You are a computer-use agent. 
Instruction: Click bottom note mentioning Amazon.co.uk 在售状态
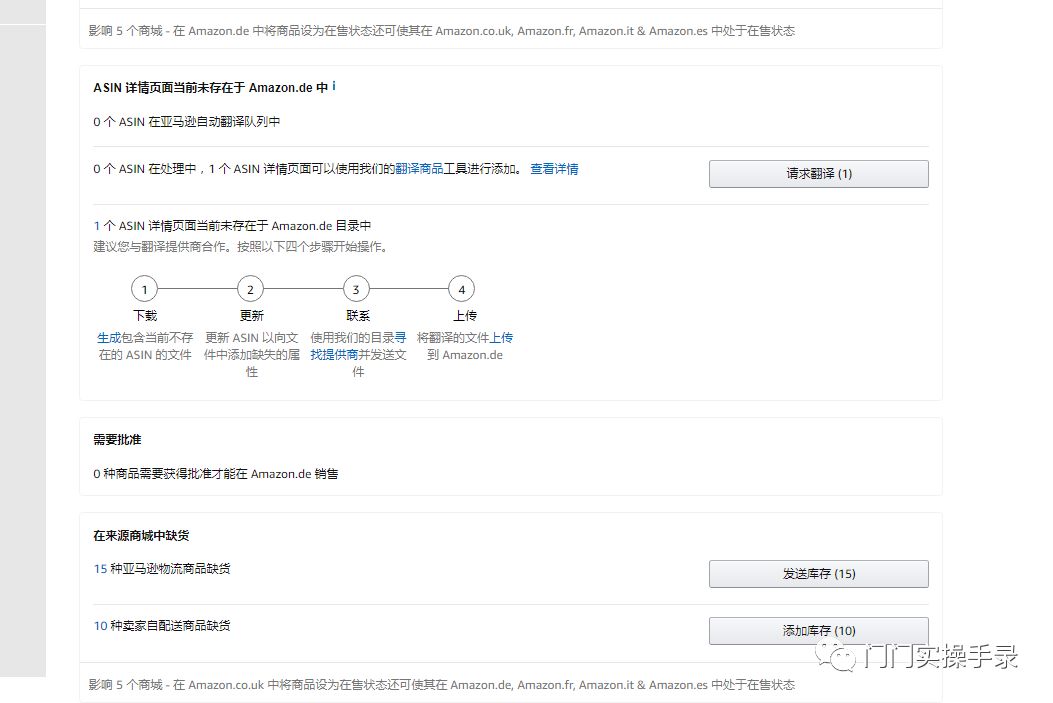(442, 685)
